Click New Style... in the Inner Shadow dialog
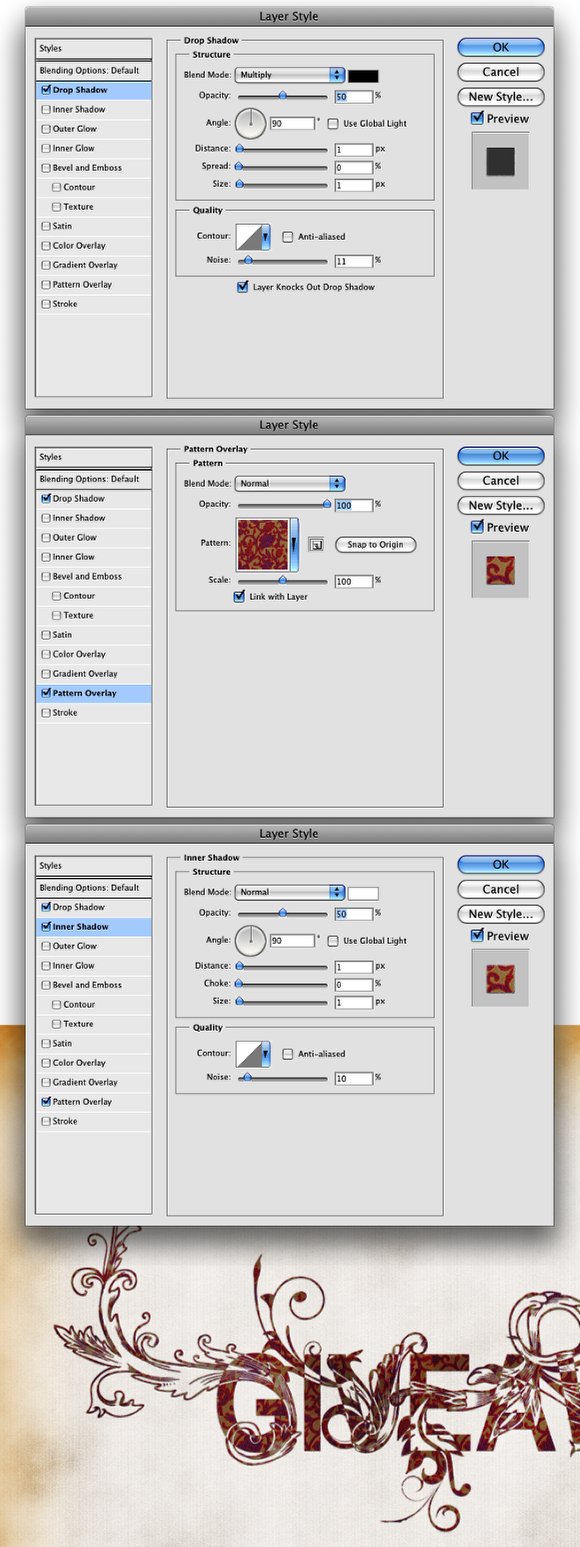This screenshot has height=1547, width=580. (501, 914)
